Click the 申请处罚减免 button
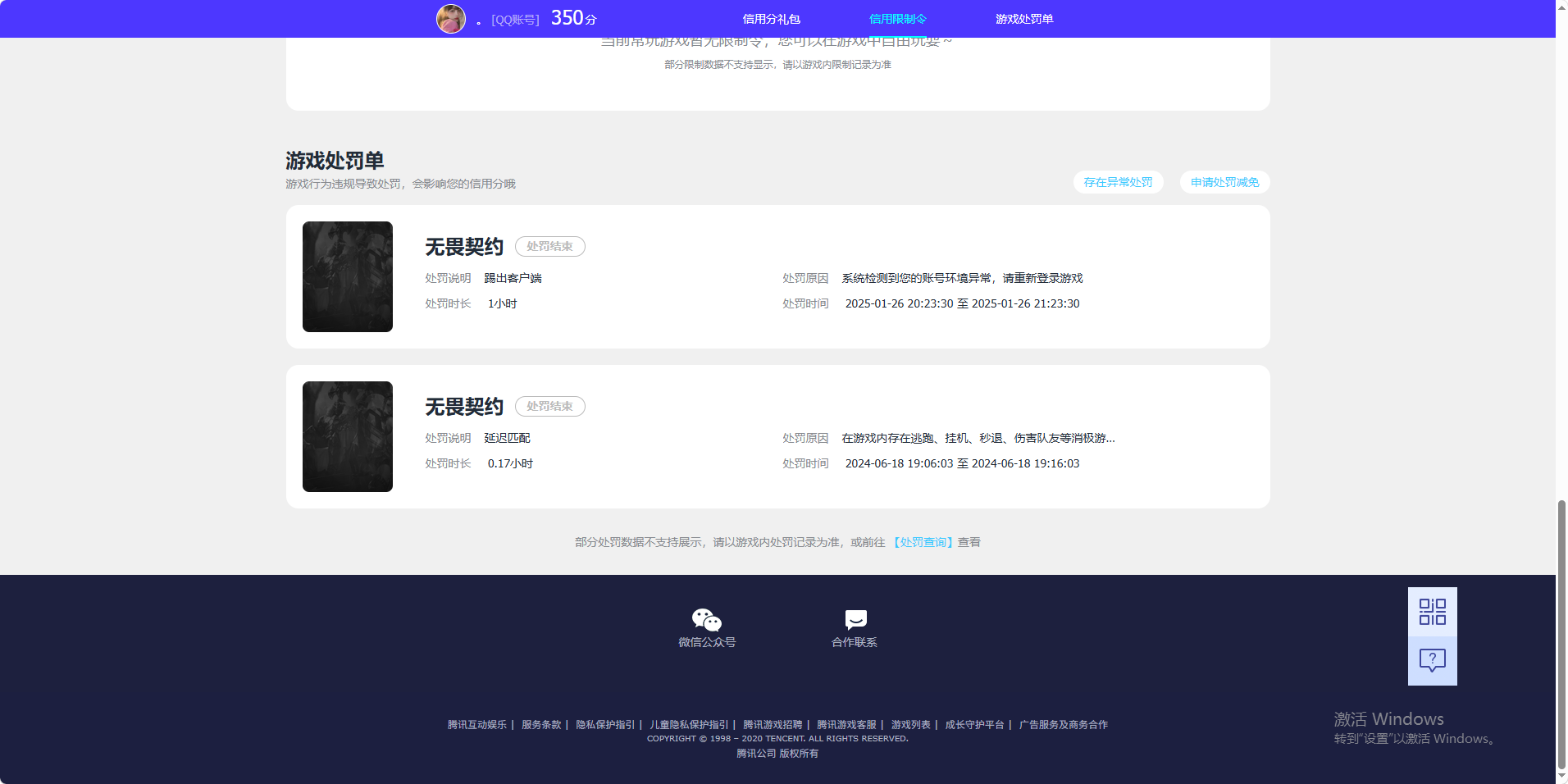This screenshot has height=784, width=1568. point(1224,182)
